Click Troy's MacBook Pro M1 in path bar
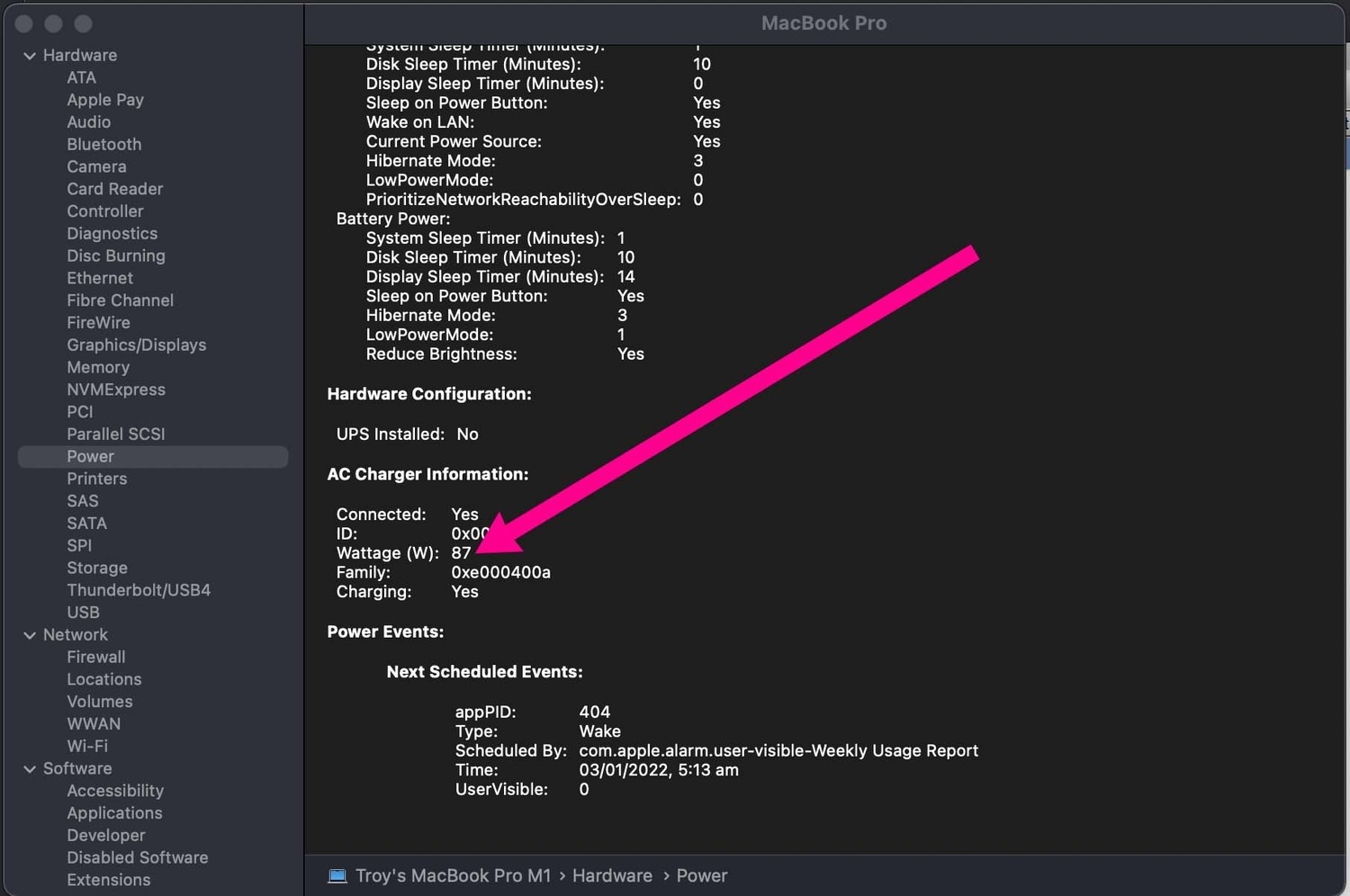This screenshot has height=896, width=1350. click(x=453, y=876)
